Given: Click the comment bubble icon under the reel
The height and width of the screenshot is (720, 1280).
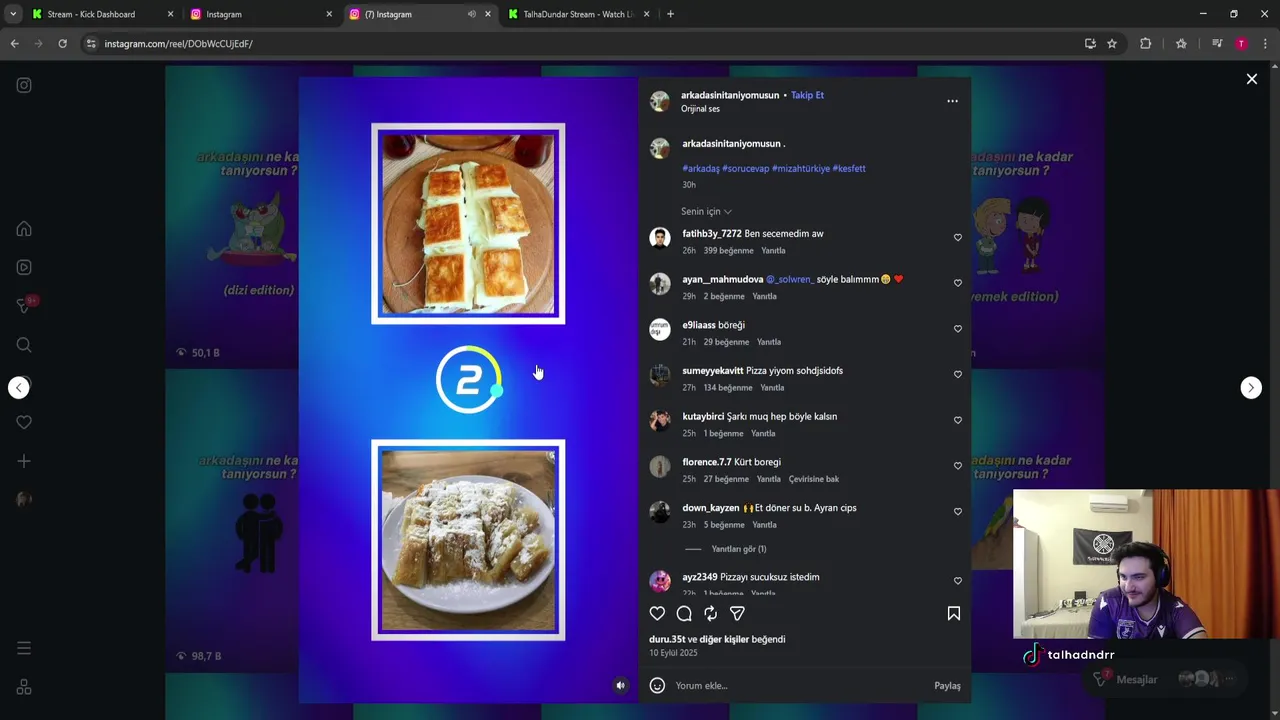Looking at the screenshot, I should pyautogui.click(x=684, y=613).
